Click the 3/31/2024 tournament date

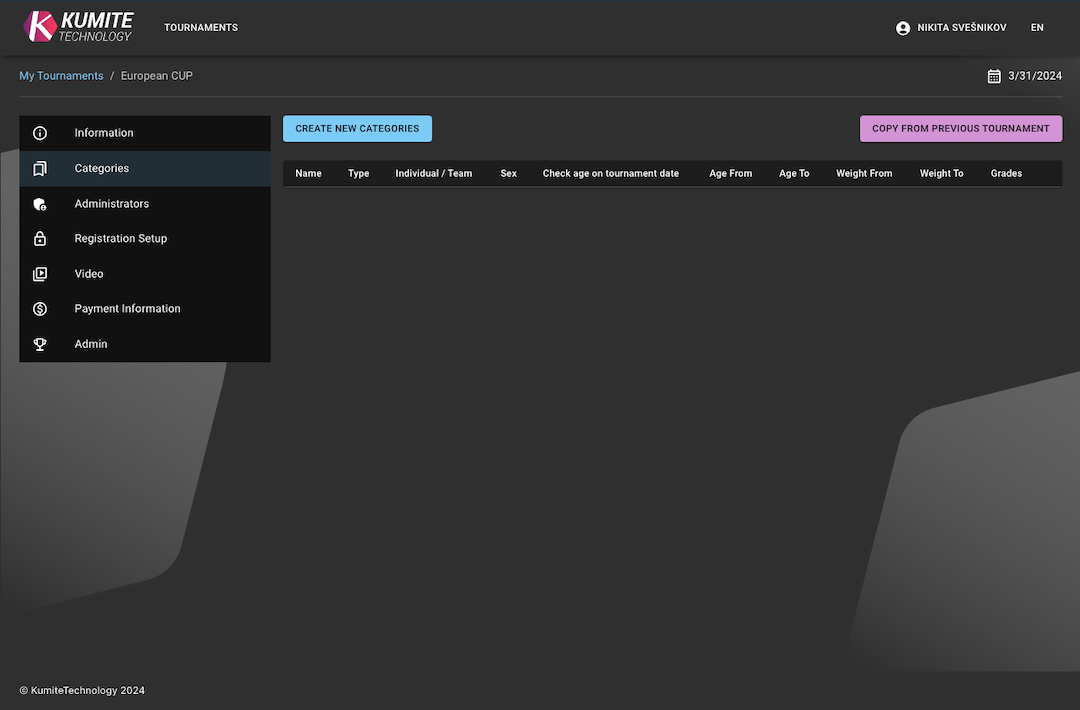tap(1035, 75)
